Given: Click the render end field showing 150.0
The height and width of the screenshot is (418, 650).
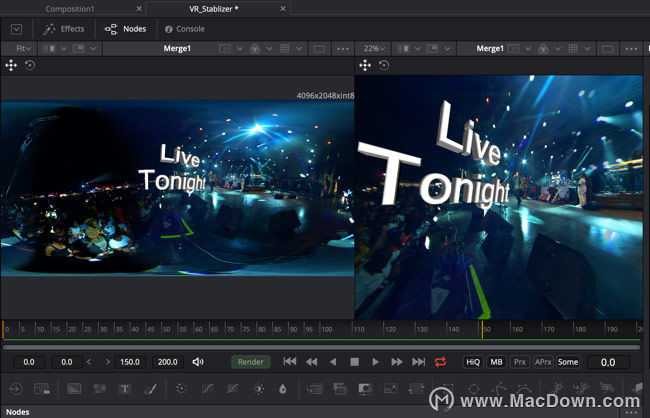Looking at the screenshot, I should [x=130, y=362].
